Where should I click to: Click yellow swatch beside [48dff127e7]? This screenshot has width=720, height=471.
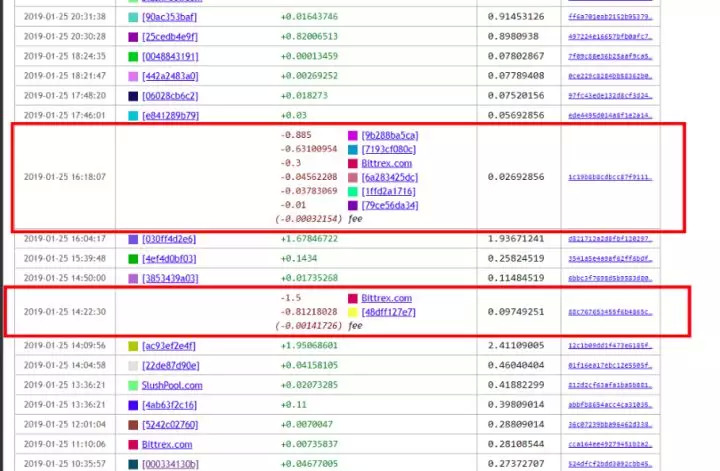(353, 313)
